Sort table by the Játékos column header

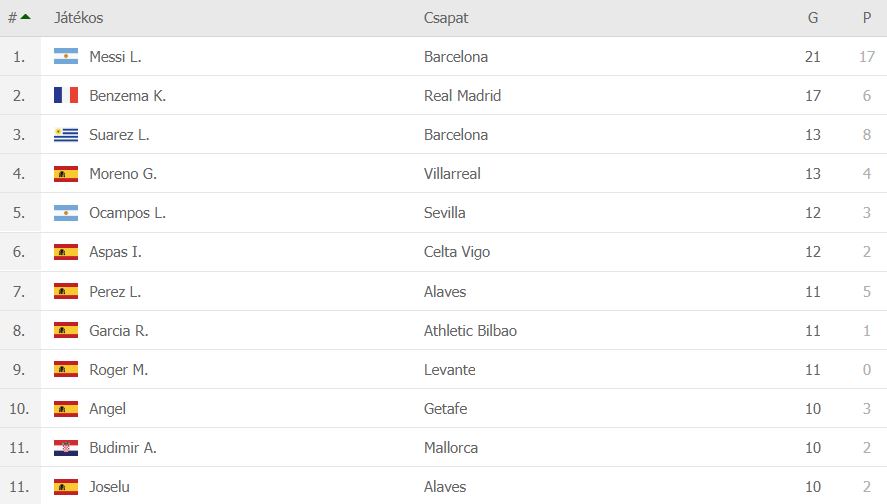(79, 18)
